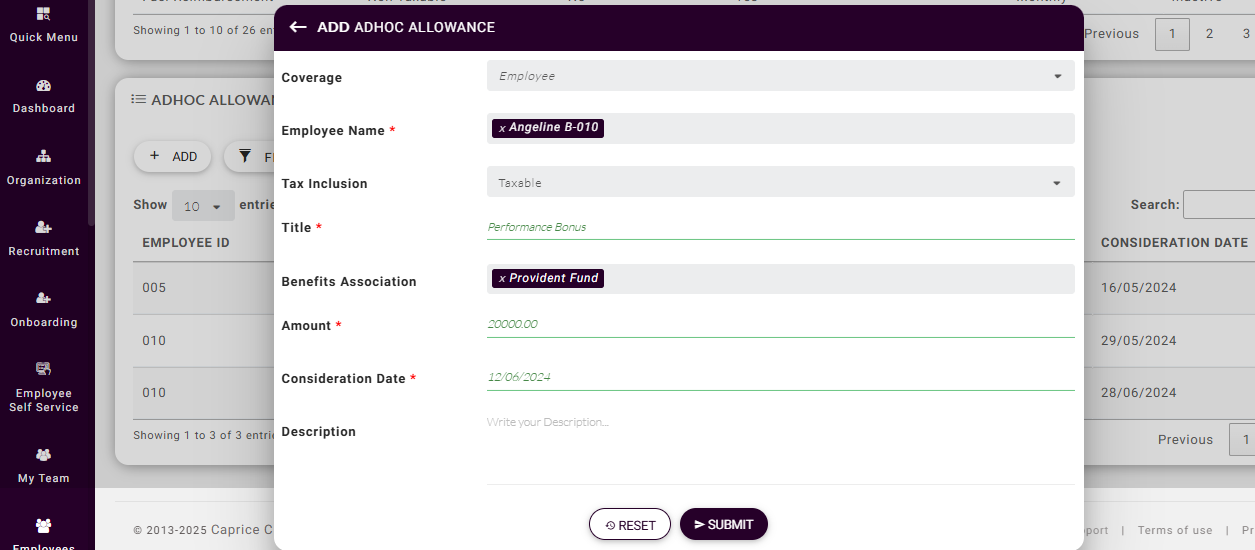Click the back arrow in modal header
Screen dimensions: 1255x550
point(297,27)
